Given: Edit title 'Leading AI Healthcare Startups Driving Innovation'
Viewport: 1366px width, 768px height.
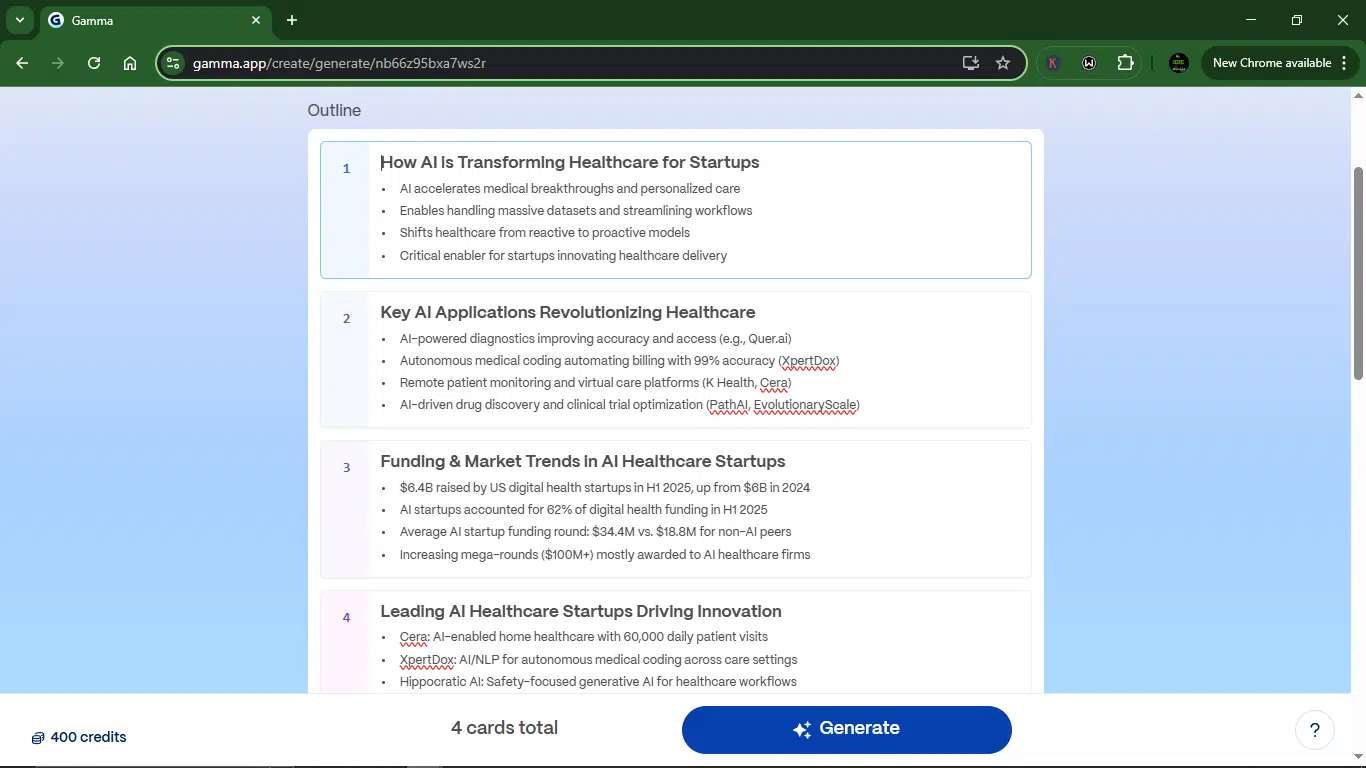Looking at the screenshot, I should coord(581,611).
